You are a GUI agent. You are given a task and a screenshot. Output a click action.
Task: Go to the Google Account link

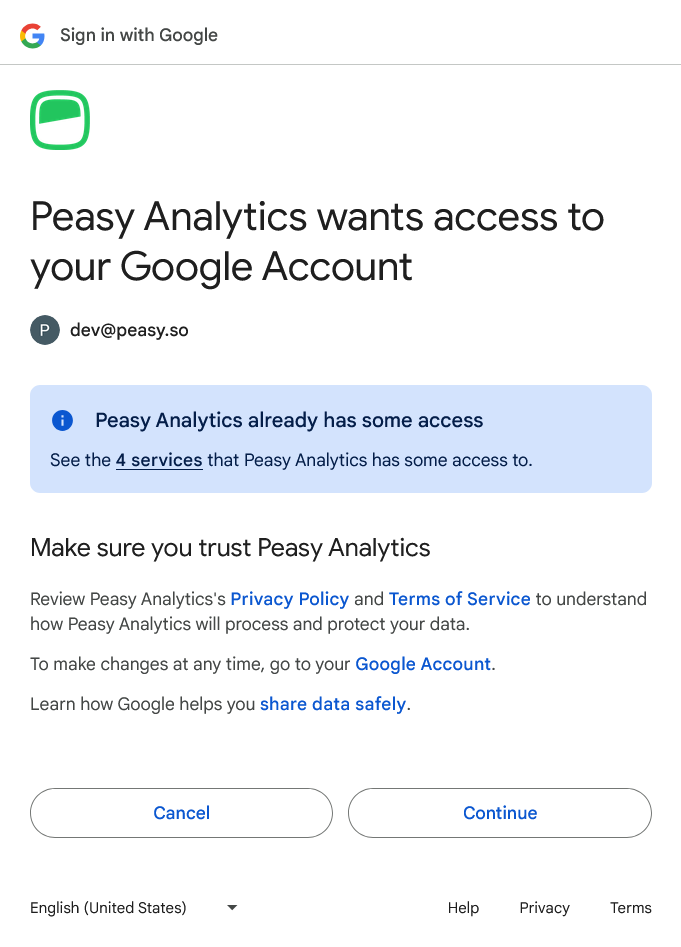click(423, 664)
